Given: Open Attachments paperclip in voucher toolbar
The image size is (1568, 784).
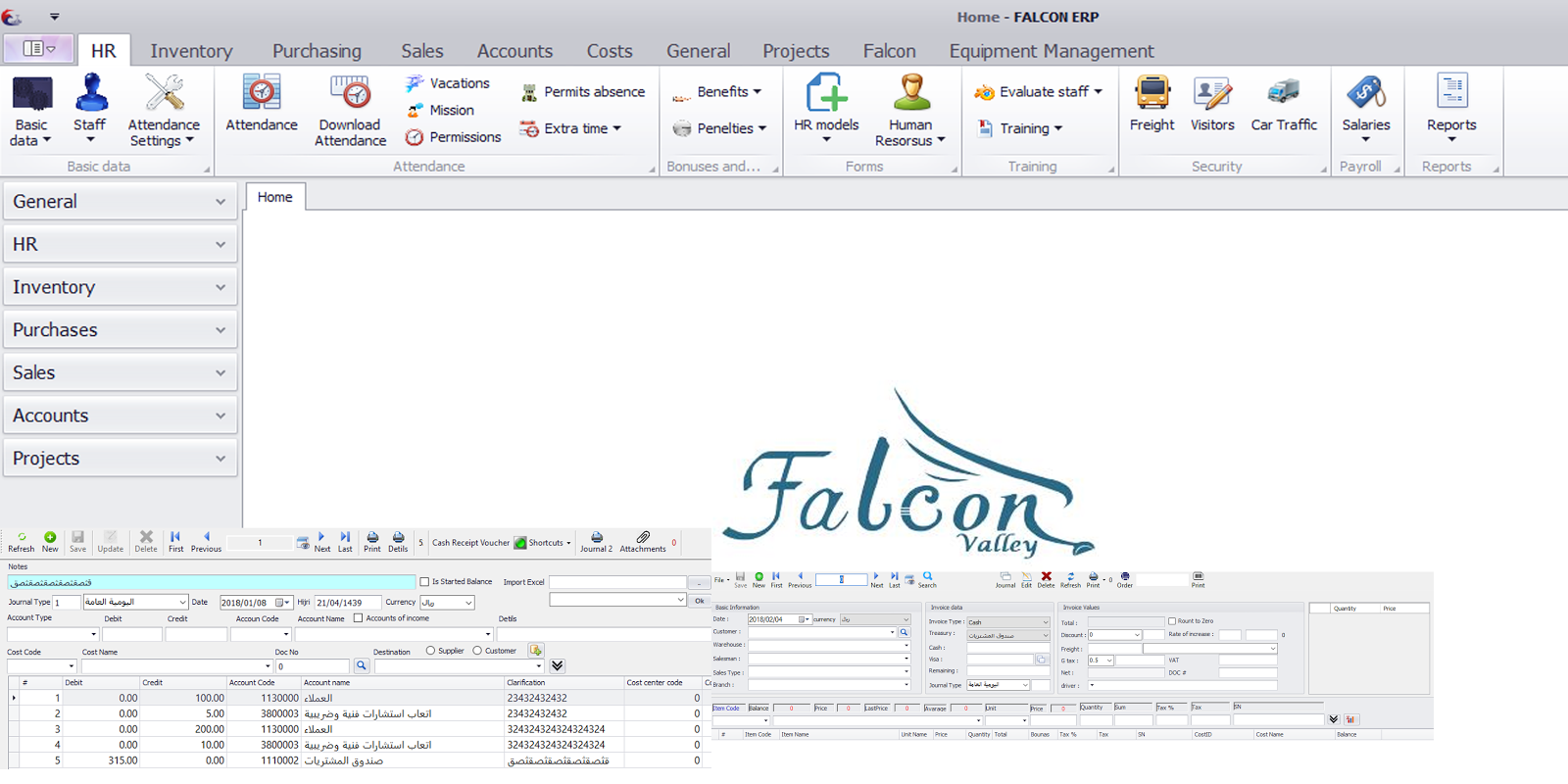Looking at the screenshot, I should click(x=643, y=542).
